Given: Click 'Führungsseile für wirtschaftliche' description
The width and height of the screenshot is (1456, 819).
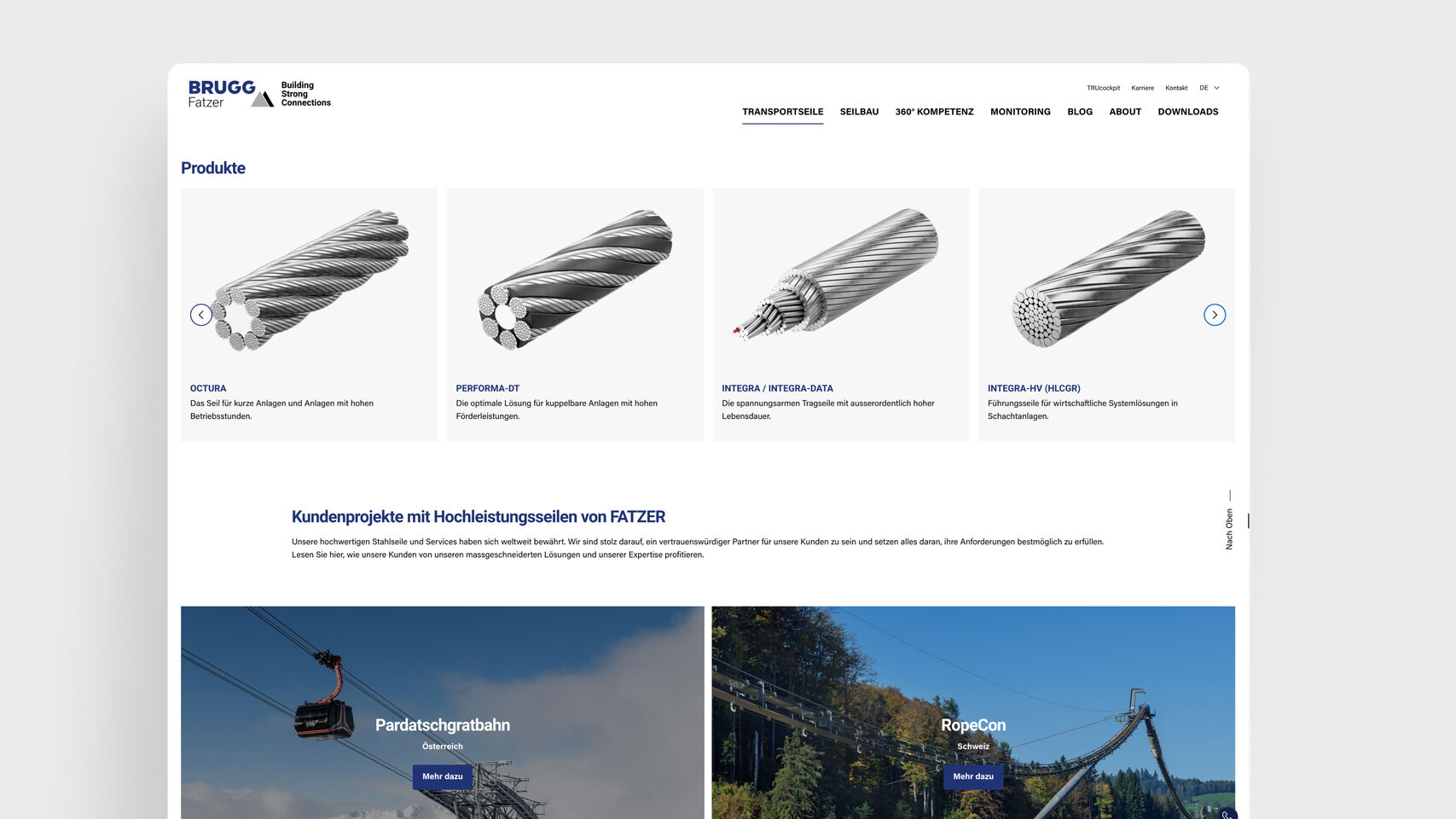Looking at the screenshot, I should click(1082, 409).
